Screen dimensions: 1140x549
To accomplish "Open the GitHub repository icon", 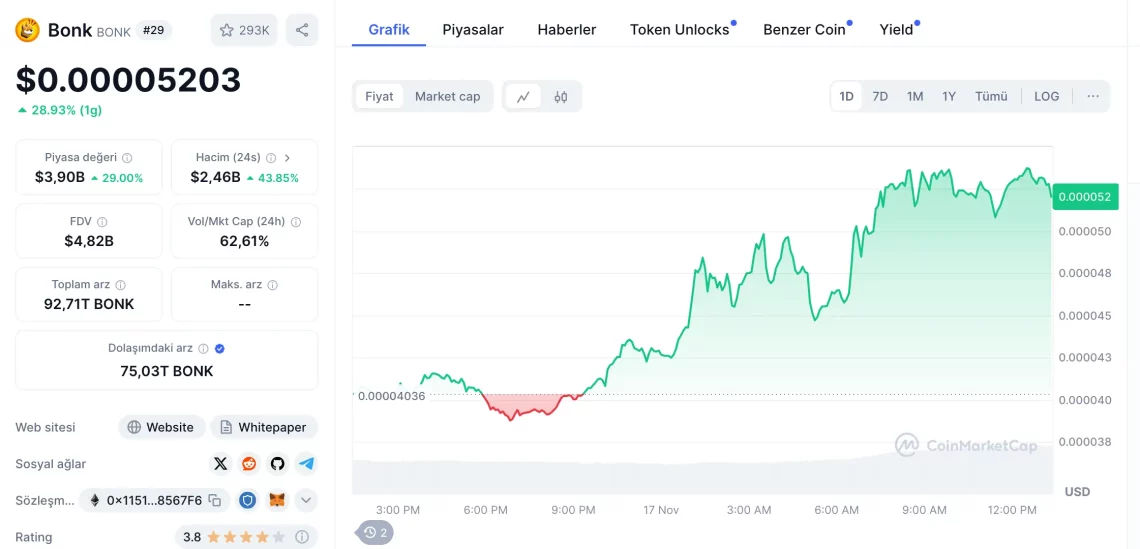I will [277, 464].
